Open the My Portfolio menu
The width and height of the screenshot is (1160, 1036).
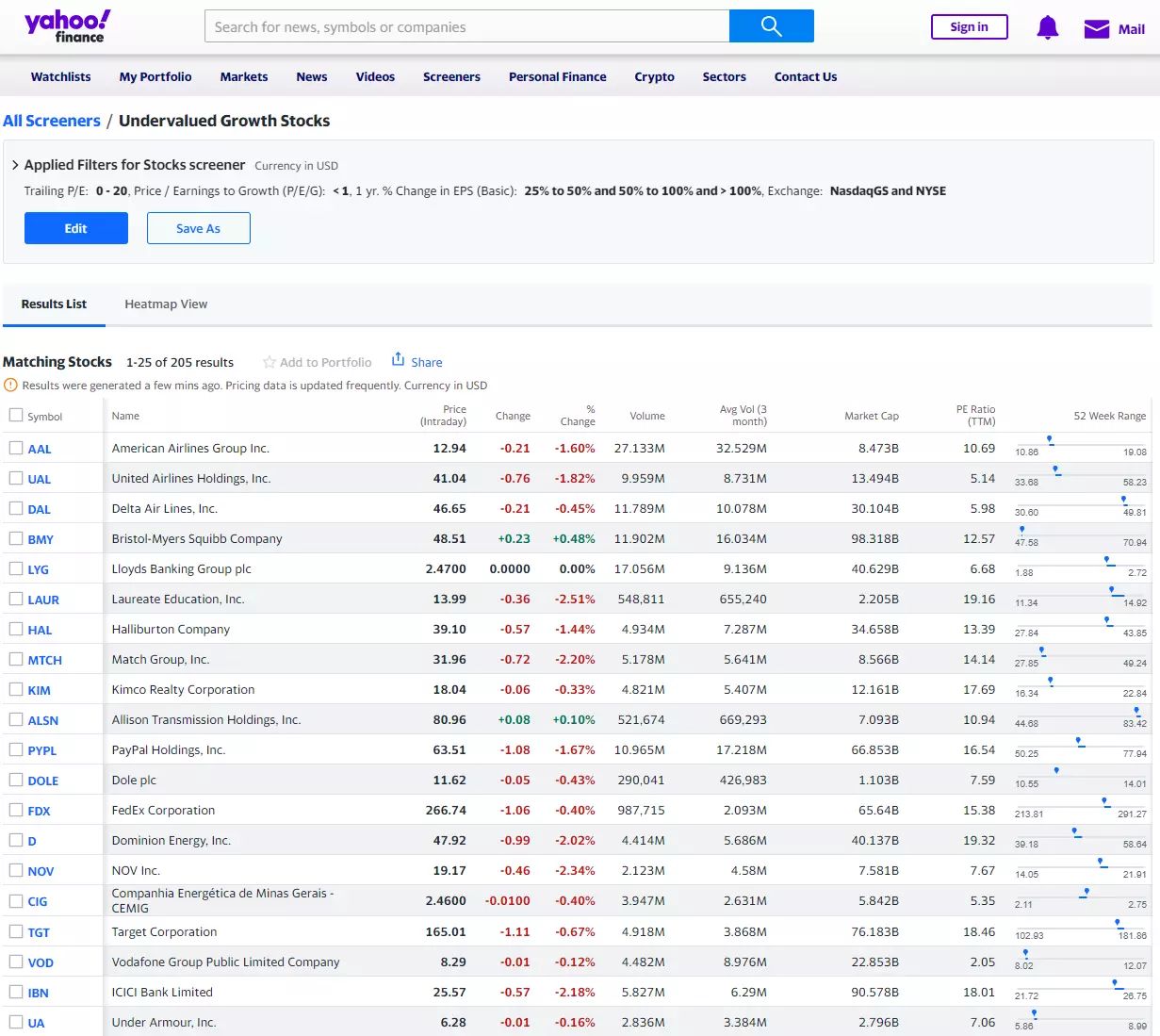[155, 77]
